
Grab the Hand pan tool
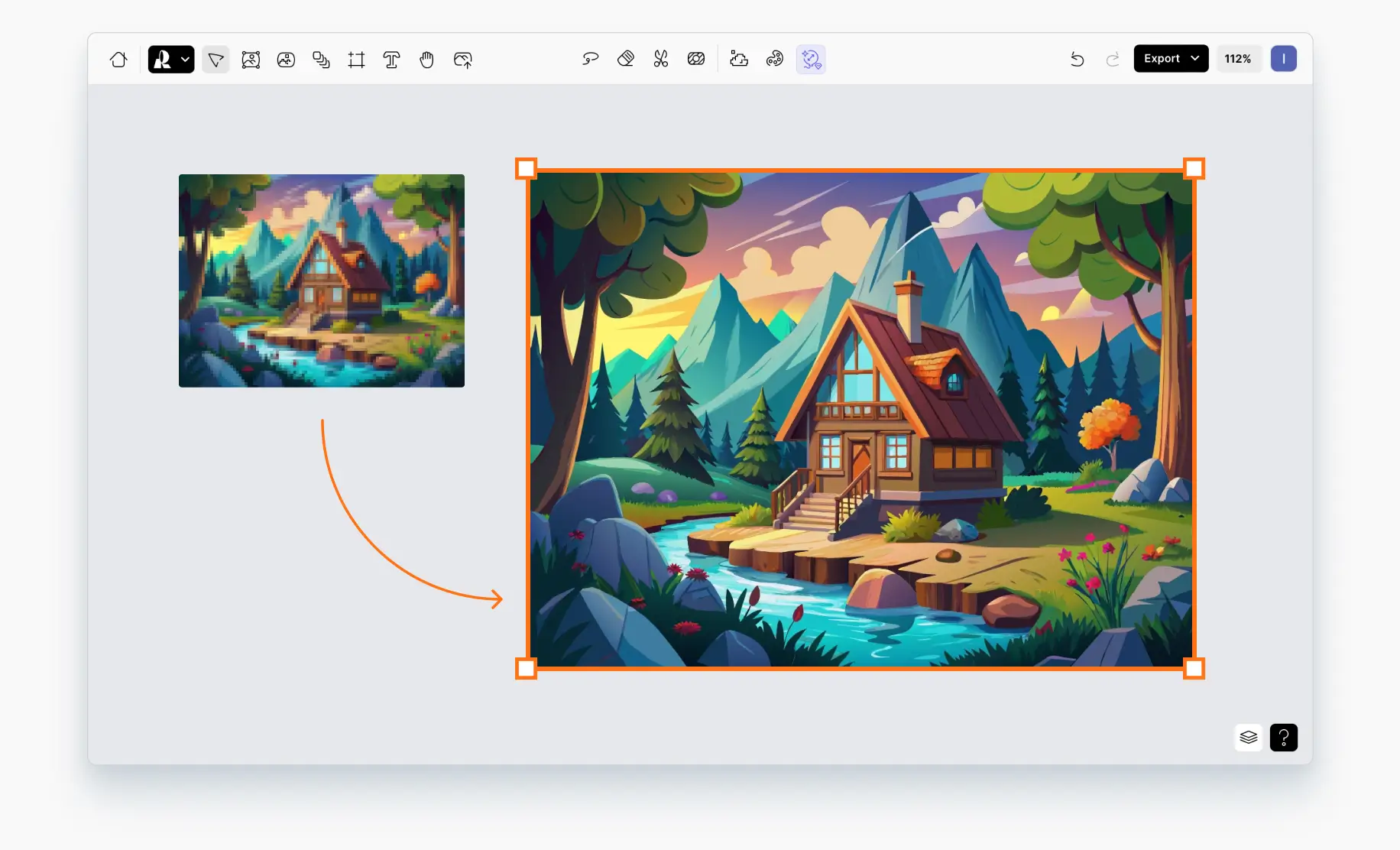[x=426, y=59]
